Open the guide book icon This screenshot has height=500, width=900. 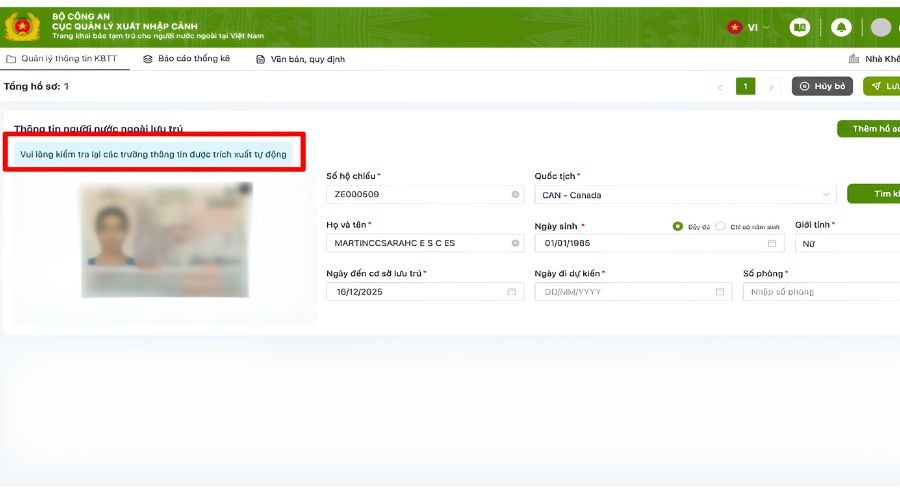point(799,27)
